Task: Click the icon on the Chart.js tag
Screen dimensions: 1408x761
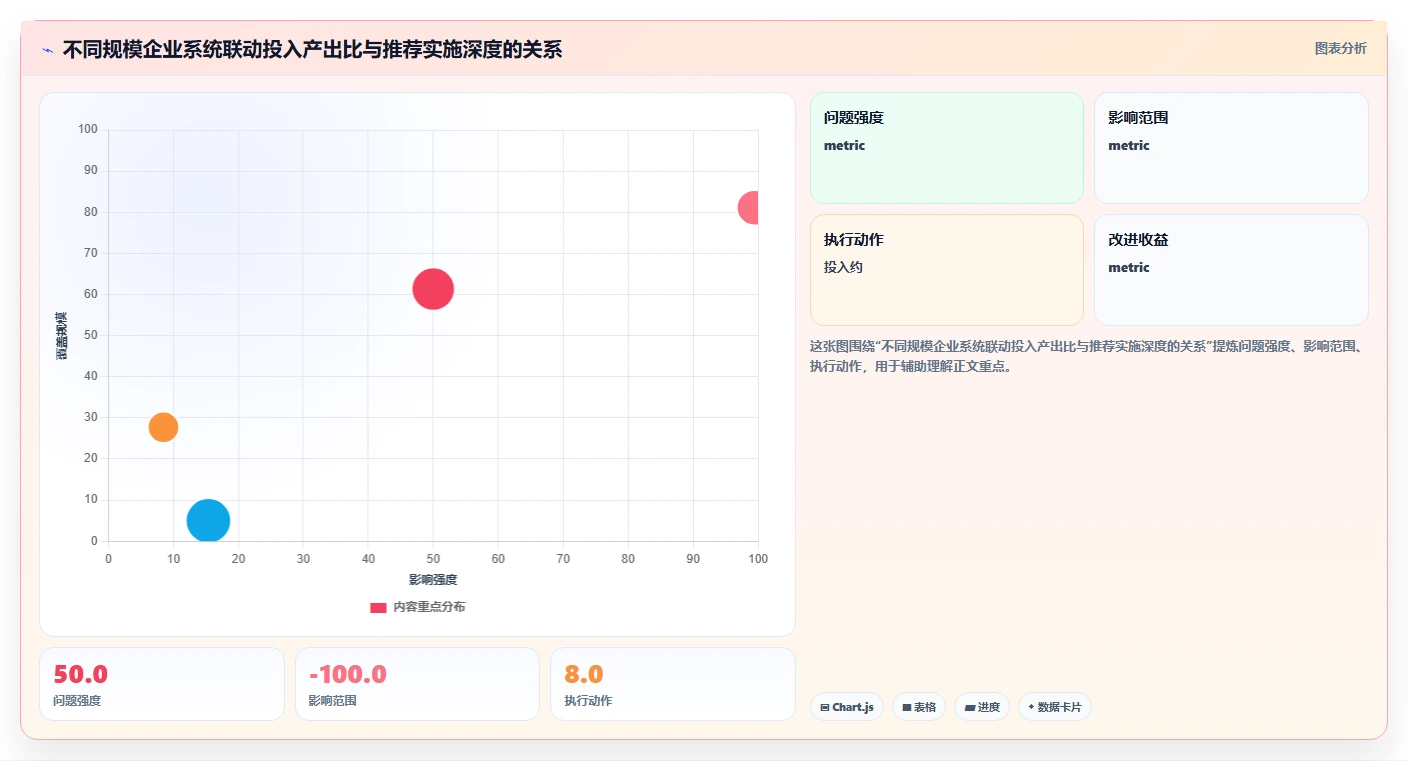Action: [x=824, y=707]
